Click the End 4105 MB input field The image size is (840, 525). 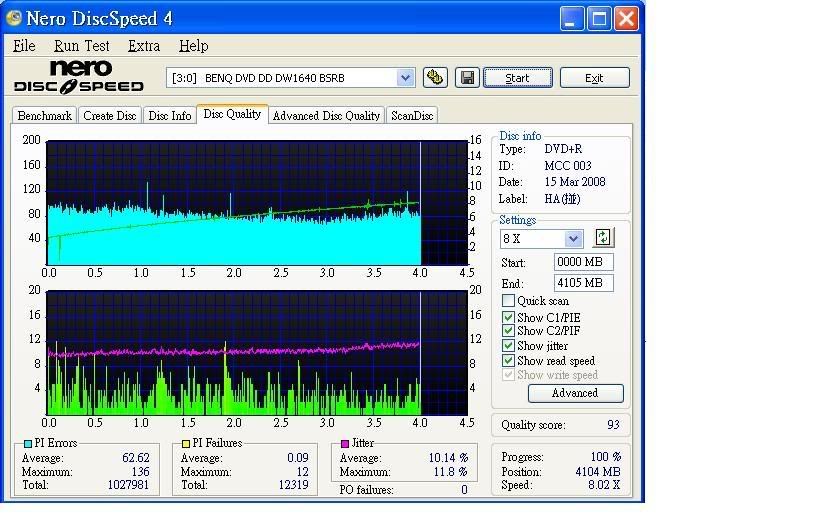pyautogui.click(x=583, y=283)
